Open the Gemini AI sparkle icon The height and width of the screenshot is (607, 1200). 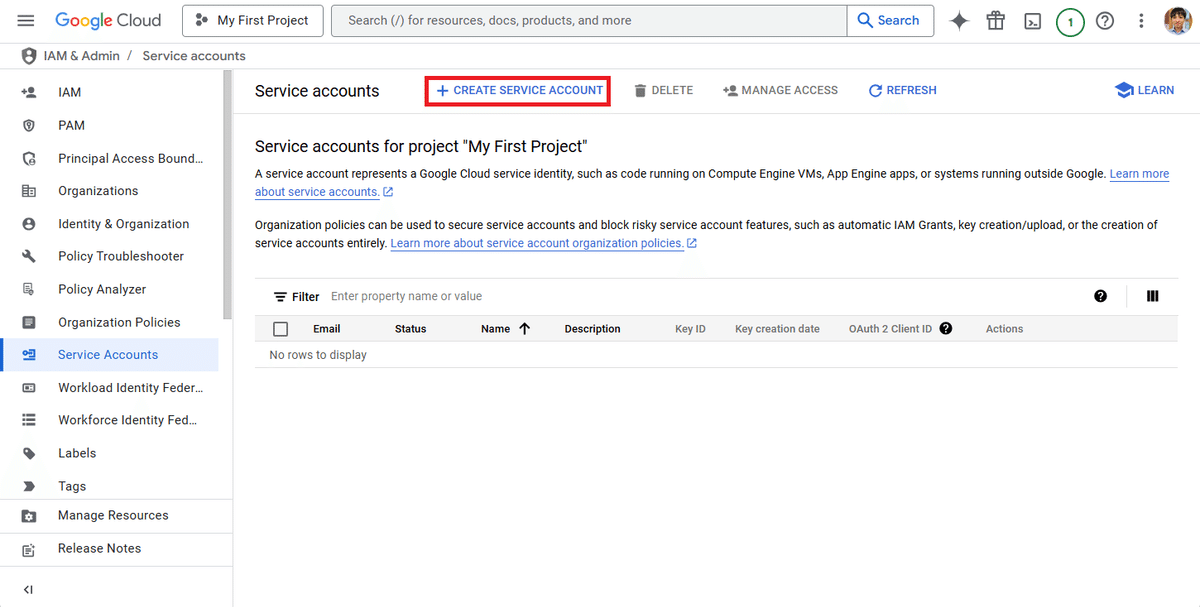coord(959,21)
